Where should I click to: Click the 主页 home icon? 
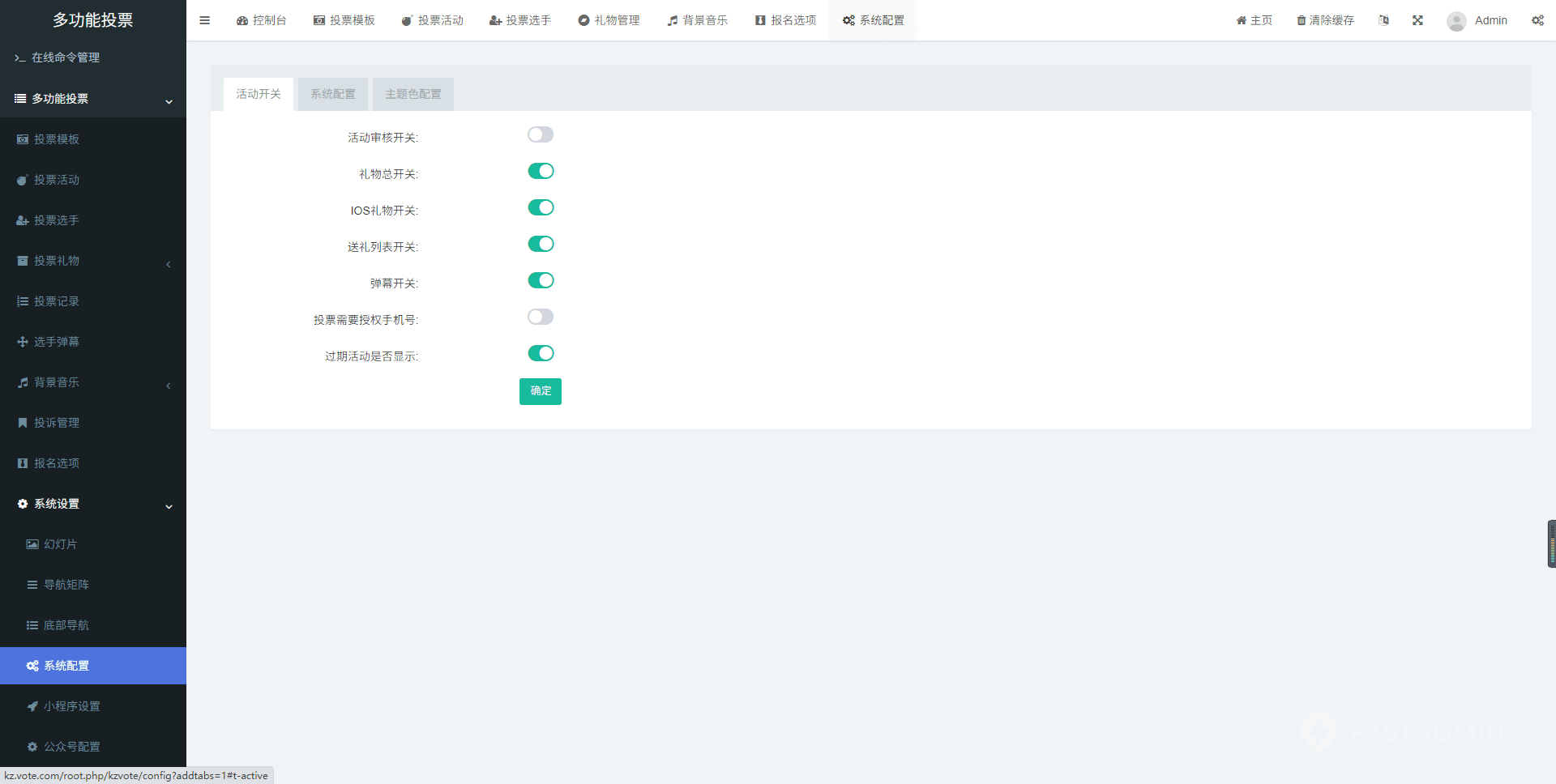1241,20
